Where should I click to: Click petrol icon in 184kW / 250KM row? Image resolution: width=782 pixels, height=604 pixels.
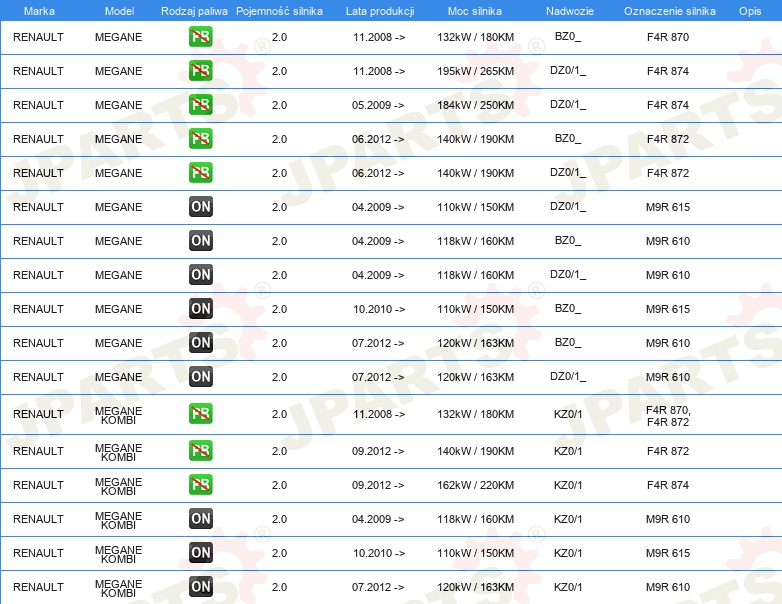(200, 104)
